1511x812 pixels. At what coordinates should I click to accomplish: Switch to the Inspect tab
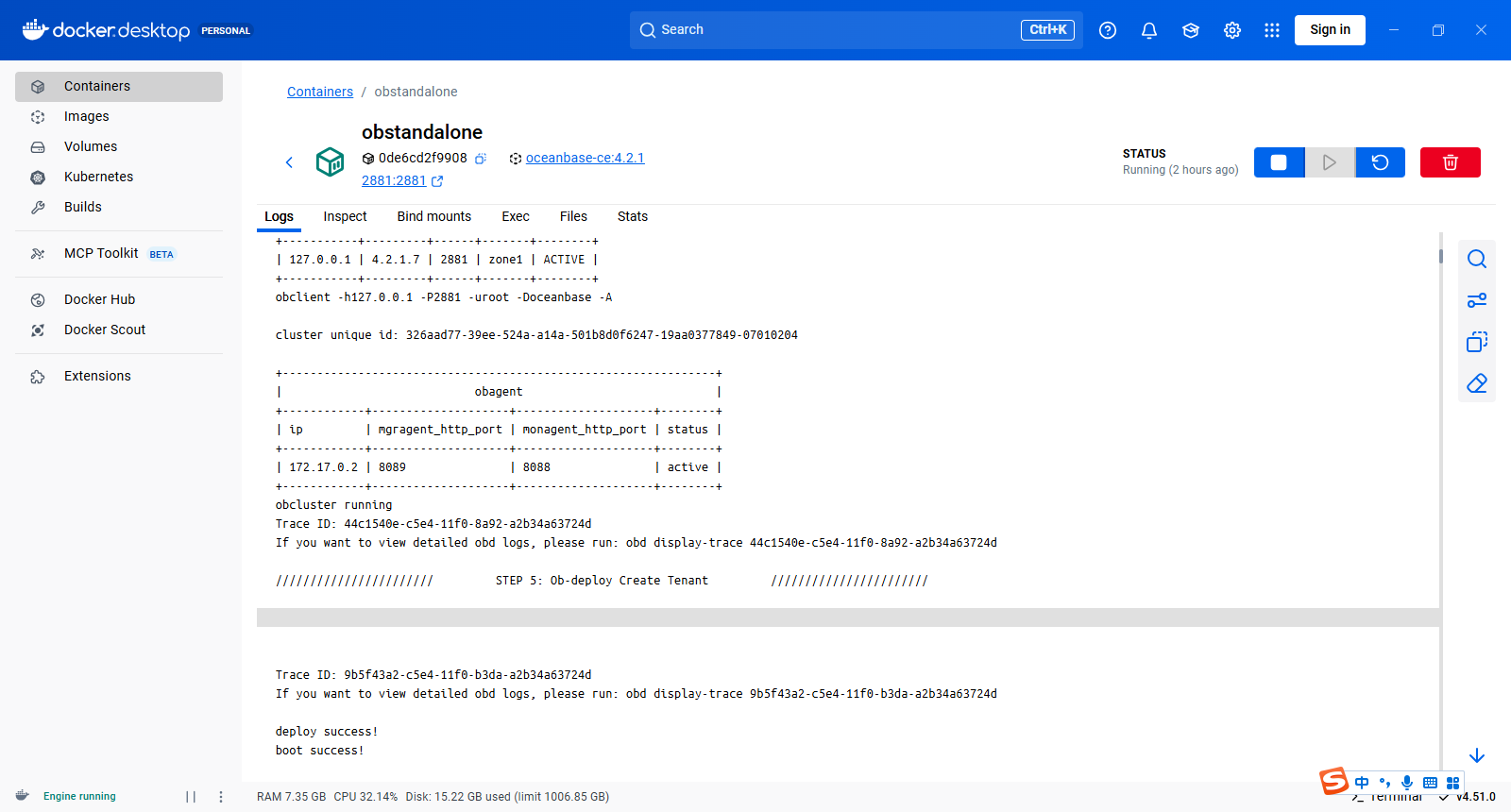coord(345,216)
